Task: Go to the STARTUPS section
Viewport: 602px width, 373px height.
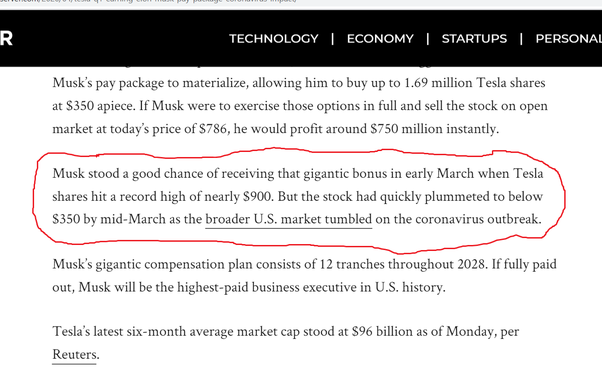Action: [474, 39]
